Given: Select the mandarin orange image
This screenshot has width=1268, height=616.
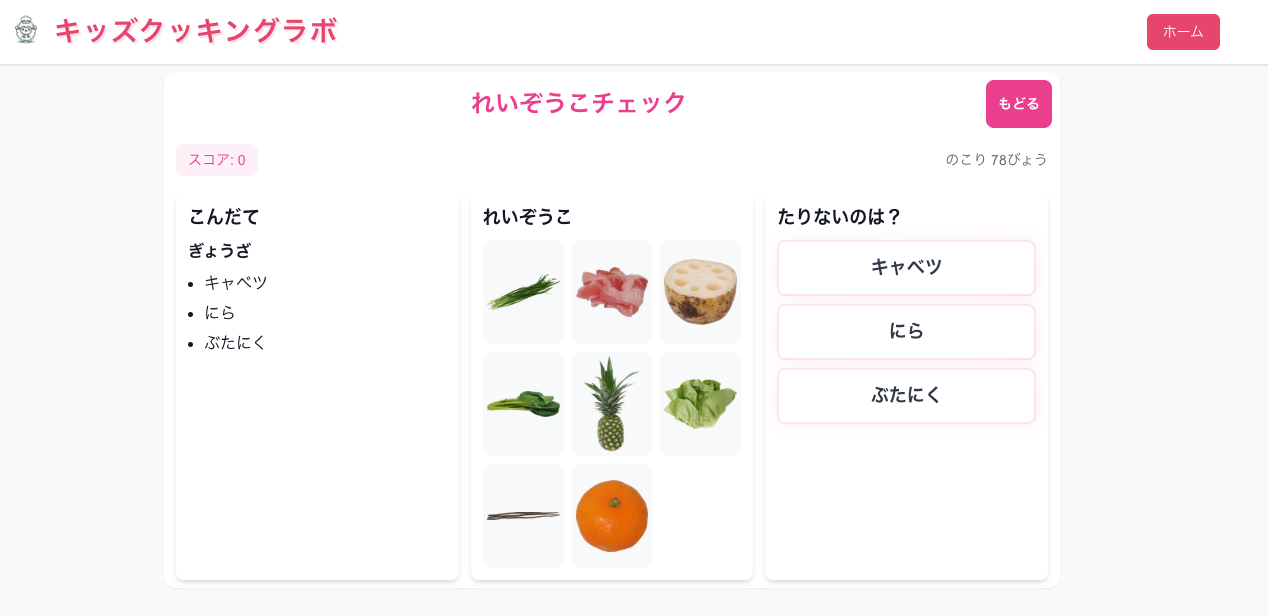Looking at the screenshot, I should (x=612, y=516).
